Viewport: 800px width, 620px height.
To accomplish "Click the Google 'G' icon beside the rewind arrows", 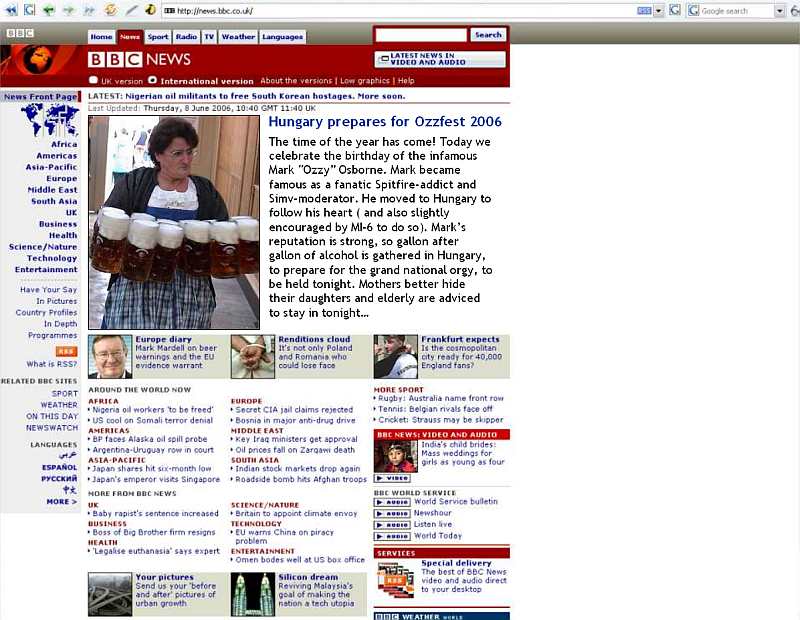I will click(x=30, y=10).
